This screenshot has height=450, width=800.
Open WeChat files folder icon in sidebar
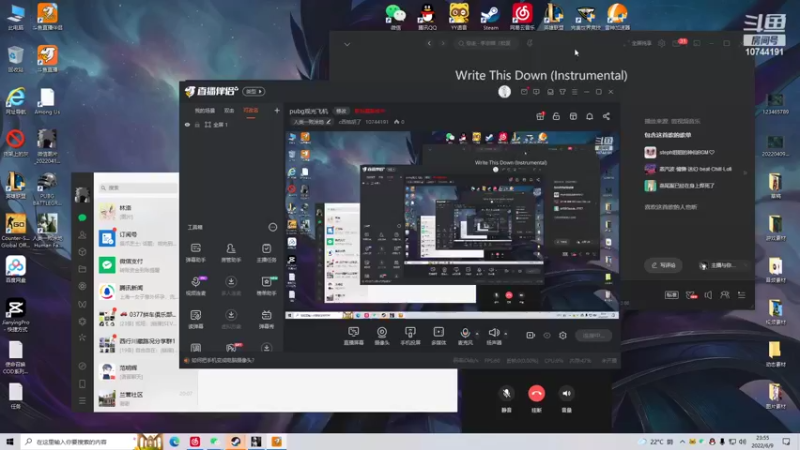82,269
